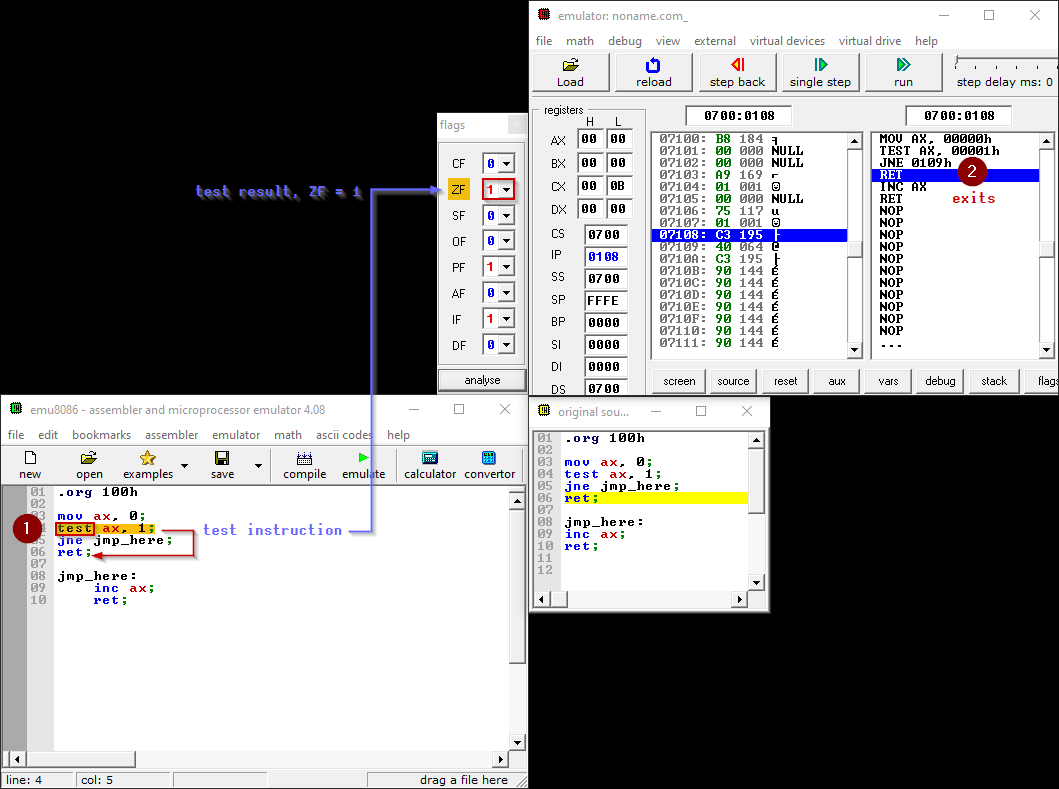Click the screen button in emulator
This screenshot has height=789, width=1059.
pos(679,381)
